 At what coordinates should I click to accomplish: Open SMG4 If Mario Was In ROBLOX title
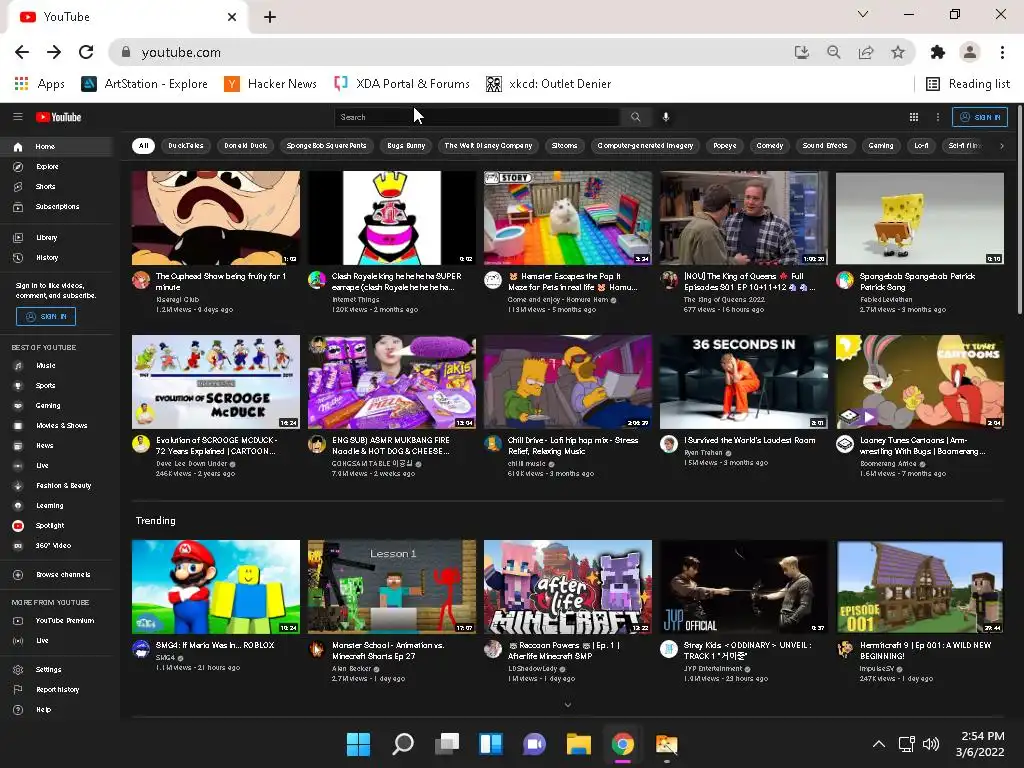(215, 645)
